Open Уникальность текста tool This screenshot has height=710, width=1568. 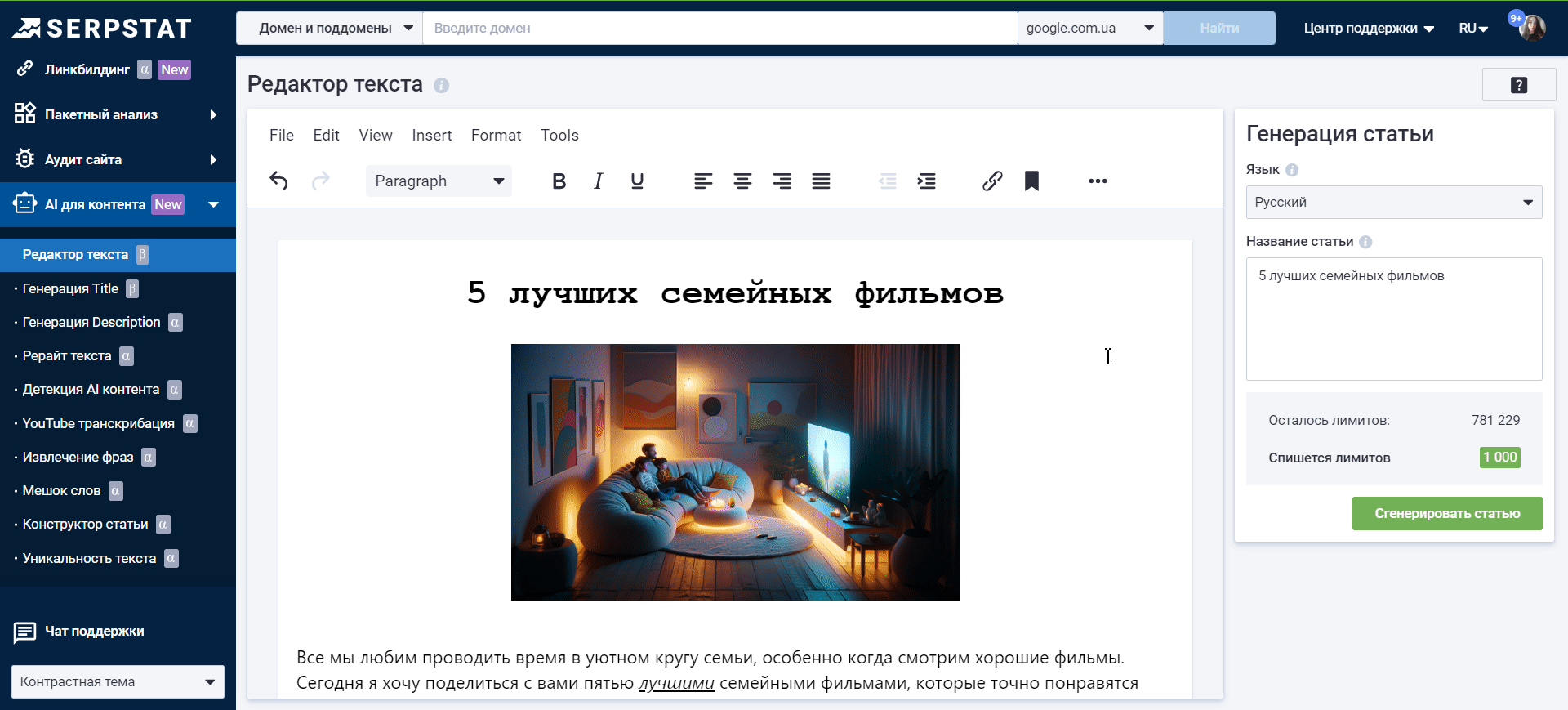89,558
